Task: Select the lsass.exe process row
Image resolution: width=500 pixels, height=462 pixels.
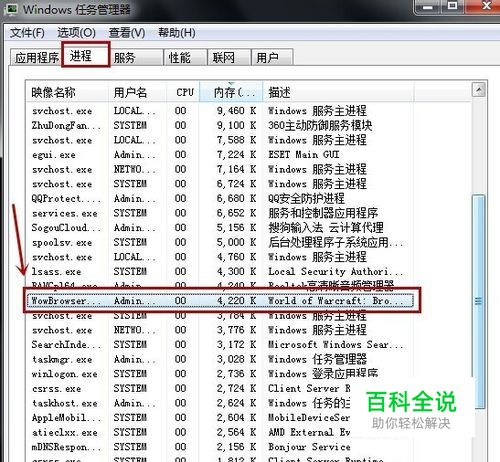Action: [x=220, y=272]
